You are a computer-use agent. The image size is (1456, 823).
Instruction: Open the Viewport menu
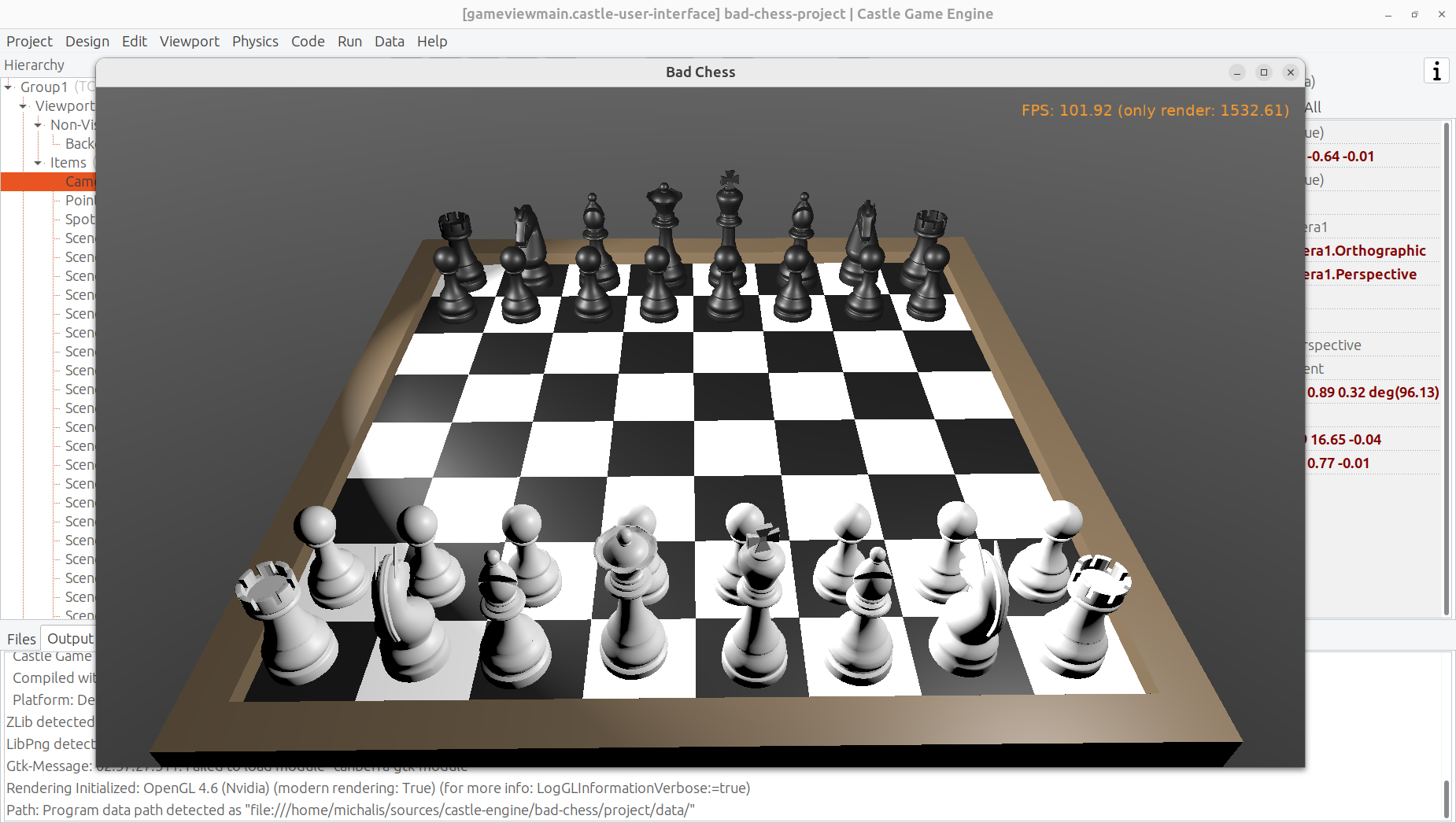[x=190, y=41]
